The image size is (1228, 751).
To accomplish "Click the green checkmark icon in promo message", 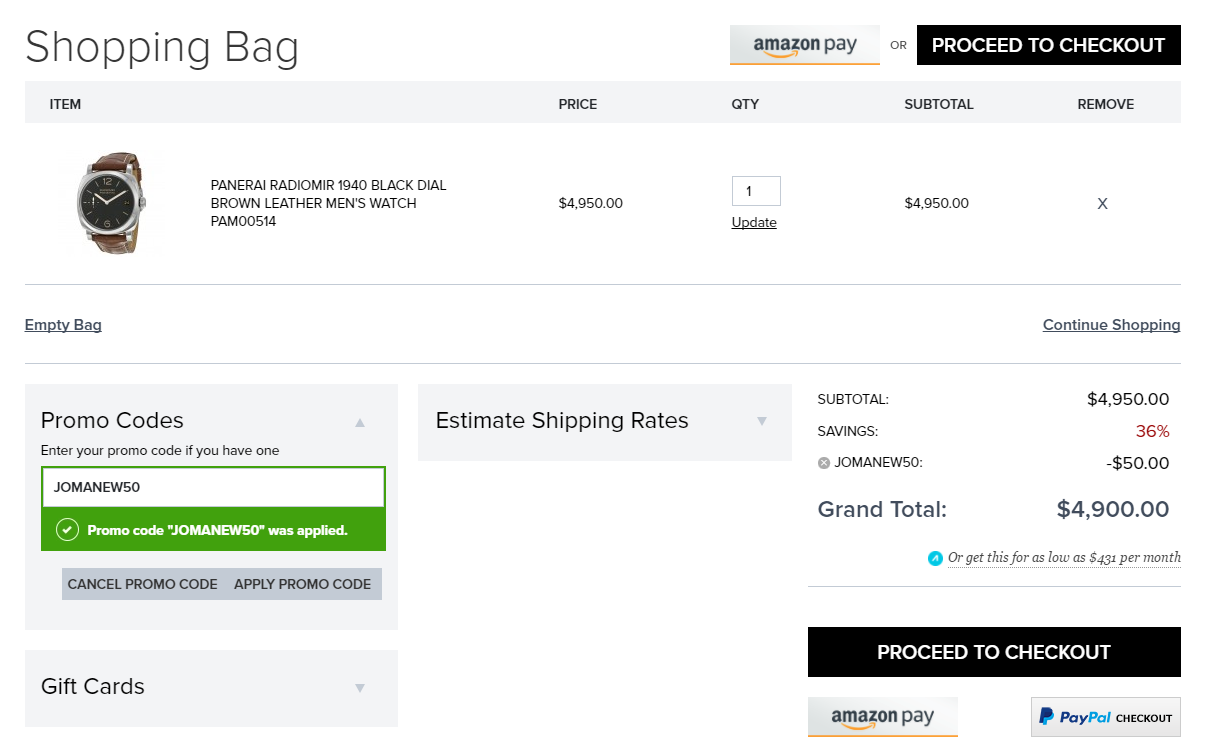I will click(x=67, y=530).
